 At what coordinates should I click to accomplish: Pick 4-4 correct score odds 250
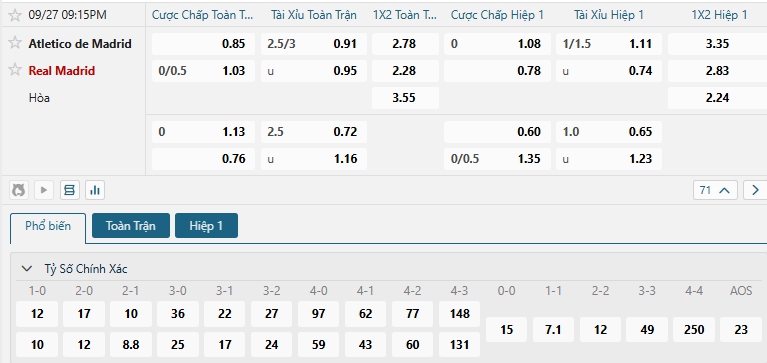coord(694,330)
